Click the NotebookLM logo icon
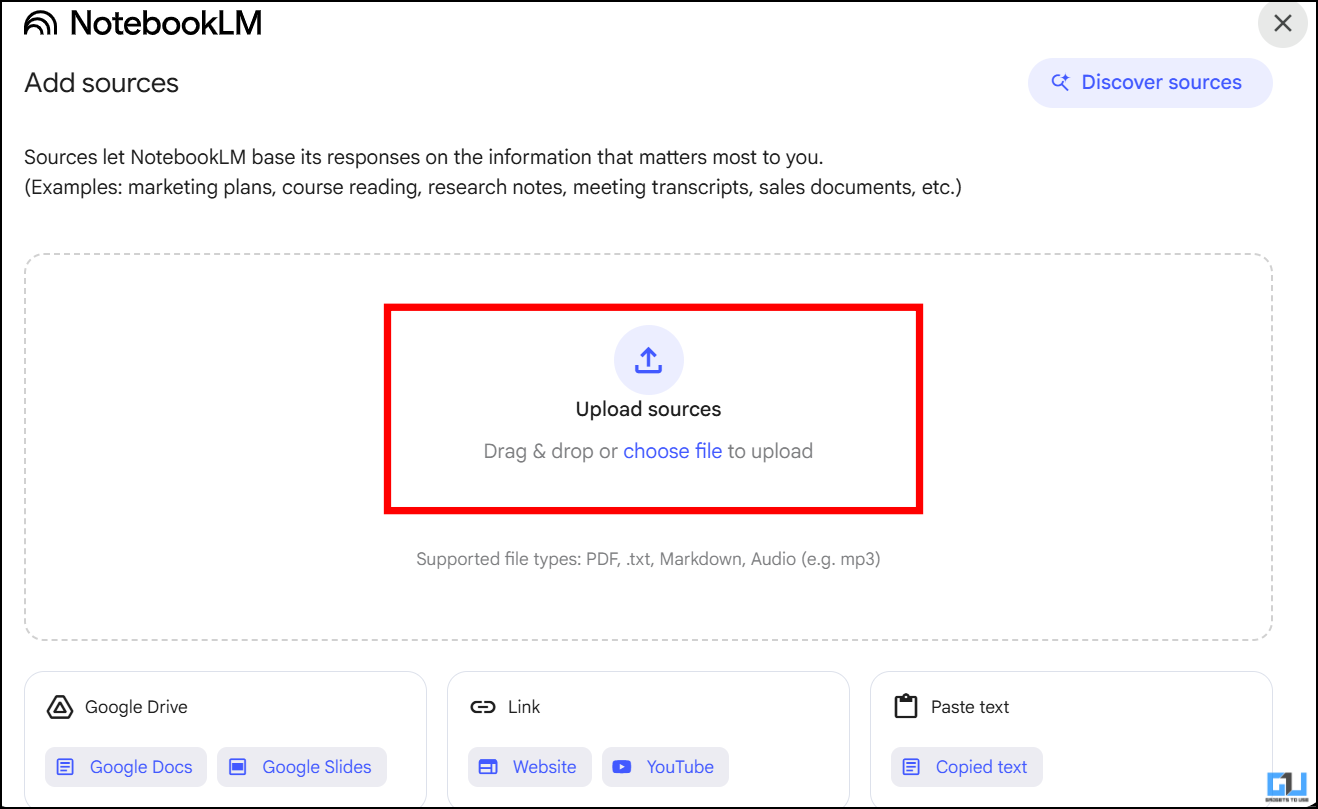 [x=41, y=23]
